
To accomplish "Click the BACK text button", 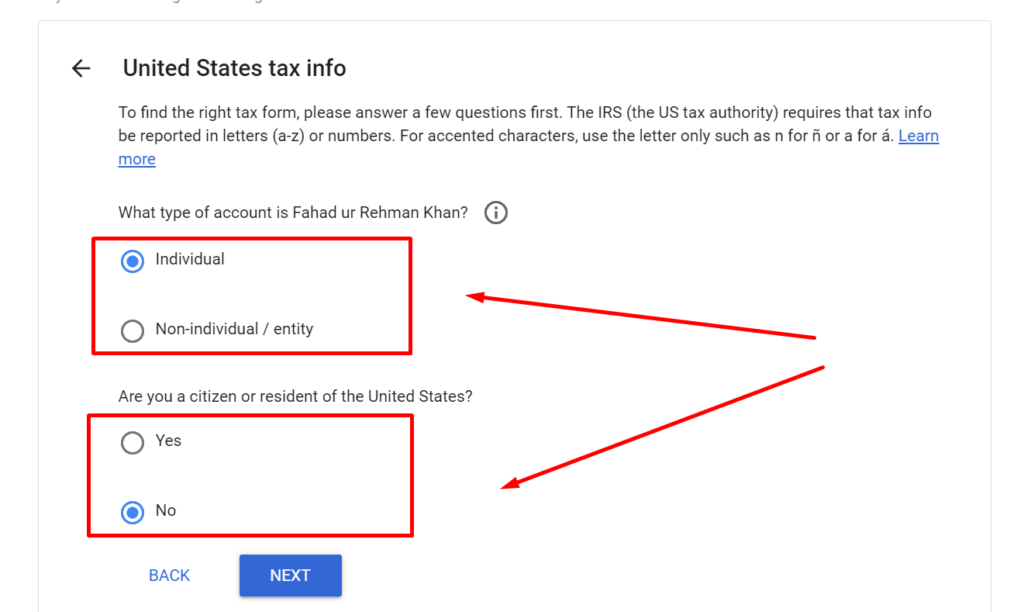I will (x=169, y=575).
